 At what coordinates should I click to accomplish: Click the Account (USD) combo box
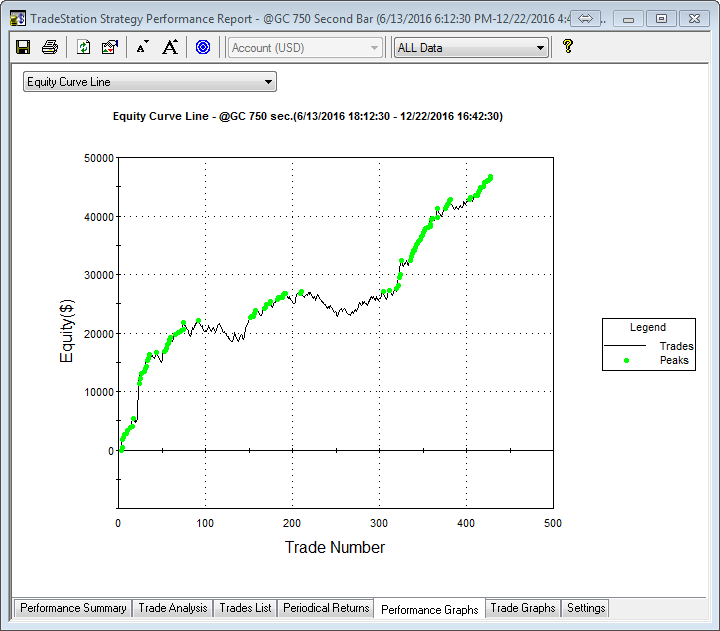305,47
